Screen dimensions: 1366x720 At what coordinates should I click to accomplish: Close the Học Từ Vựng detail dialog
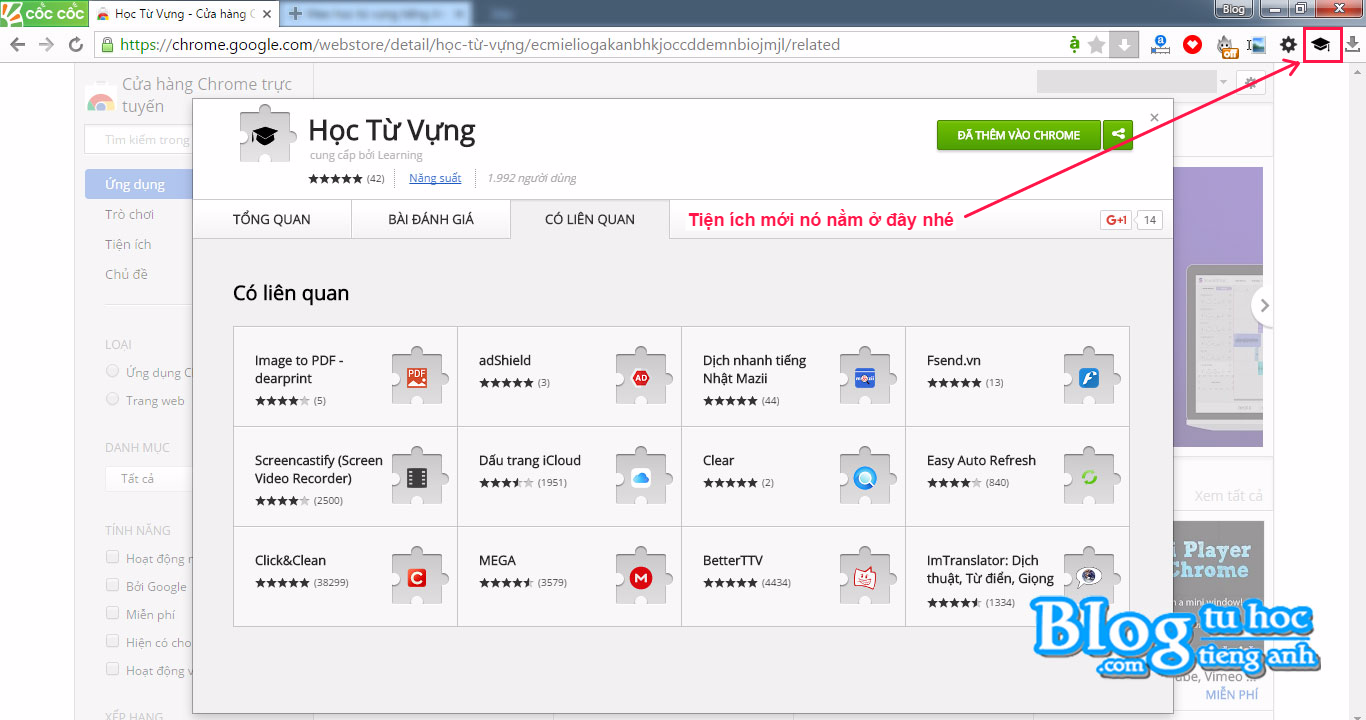pos(1154,117)
